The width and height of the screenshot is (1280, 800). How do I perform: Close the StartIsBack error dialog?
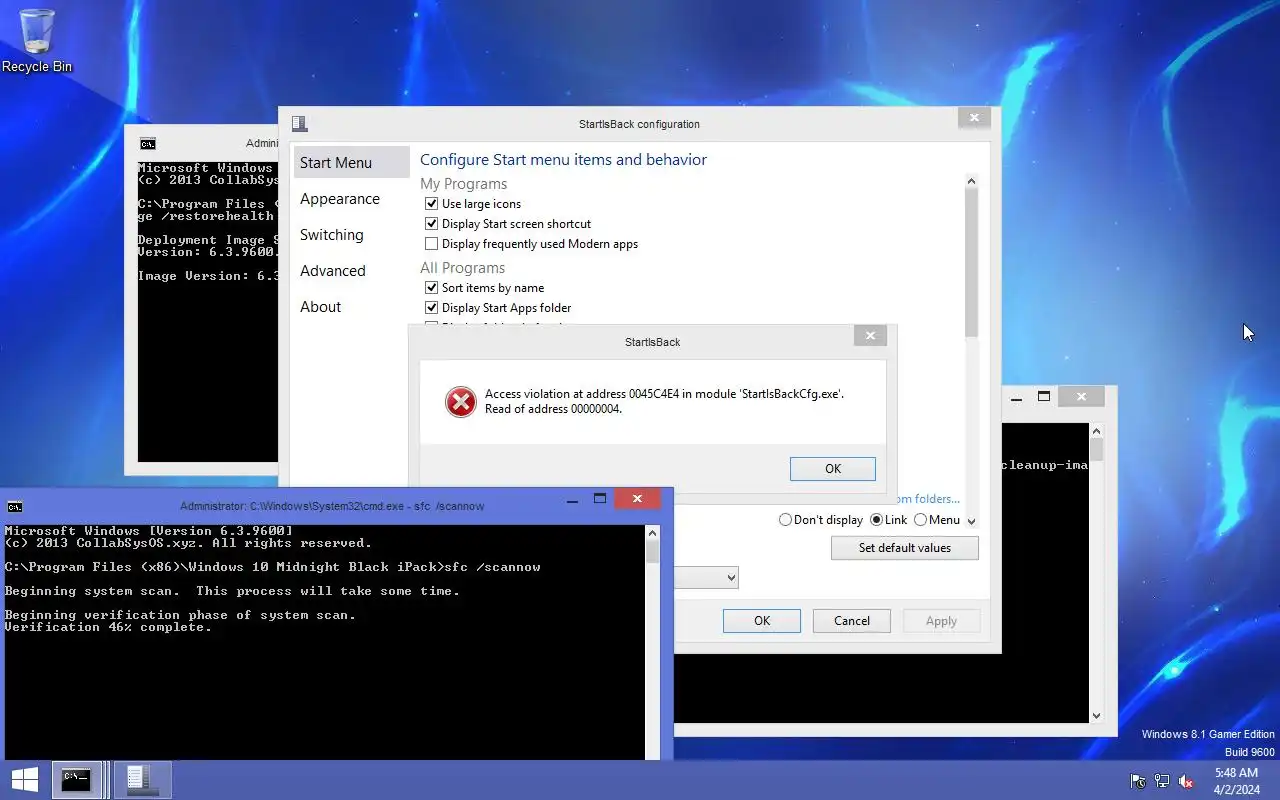tap(870, 336)
